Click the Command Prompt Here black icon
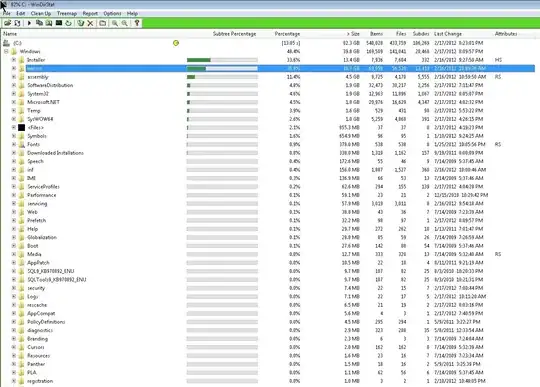Screen dimensions: 540x387 pyautogui.click(x=59, y=23)
